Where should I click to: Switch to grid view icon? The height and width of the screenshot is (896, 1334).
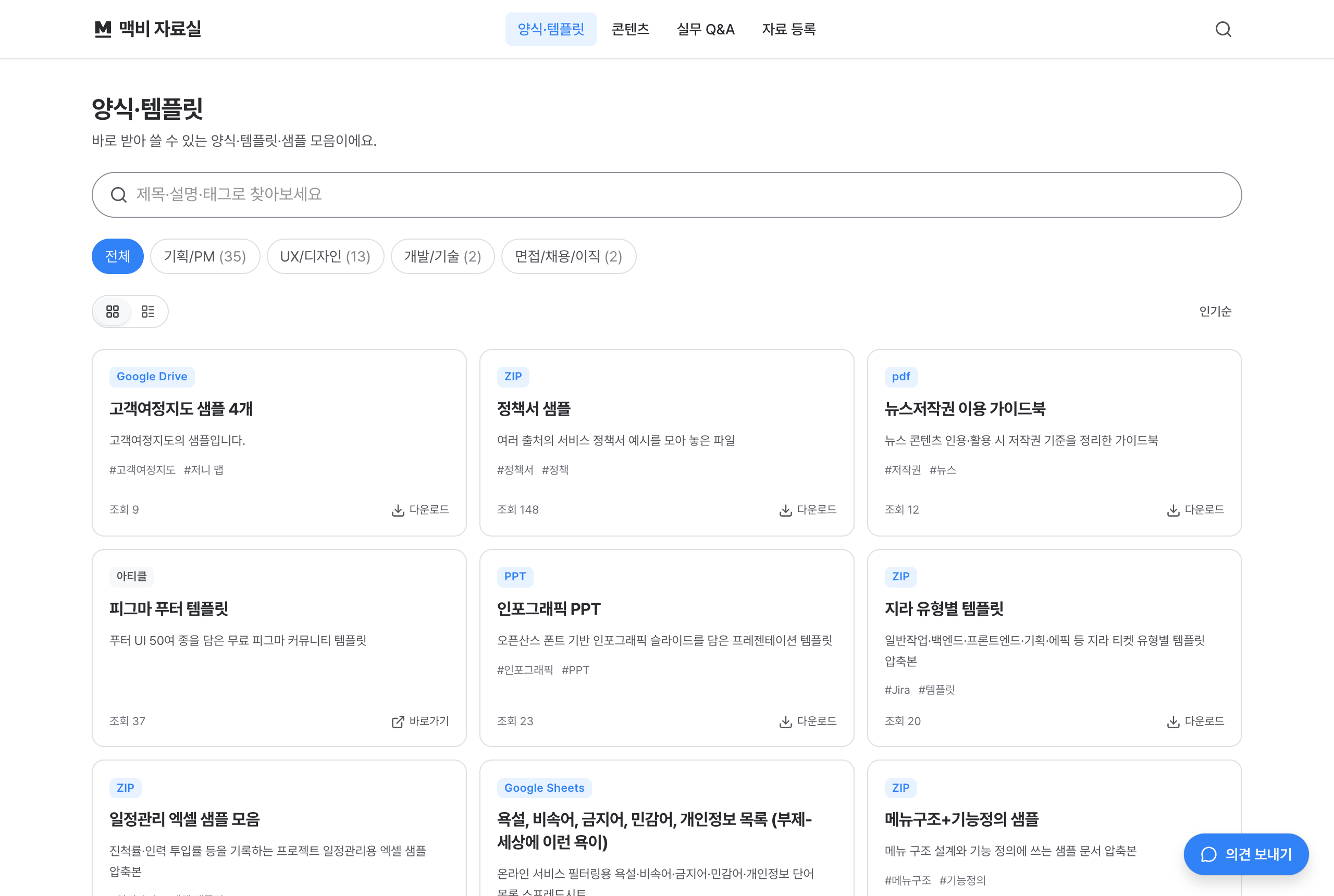click(113, 312)
